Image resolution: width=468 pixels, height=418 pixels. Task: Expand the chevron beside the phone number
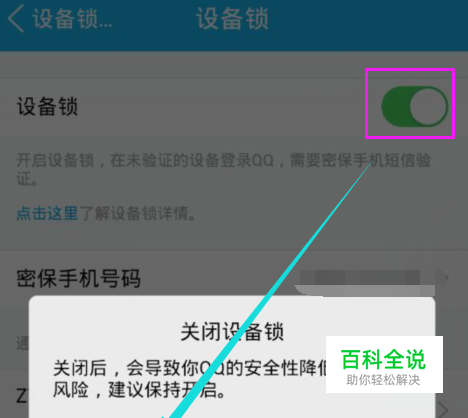[x=445, y=278]
